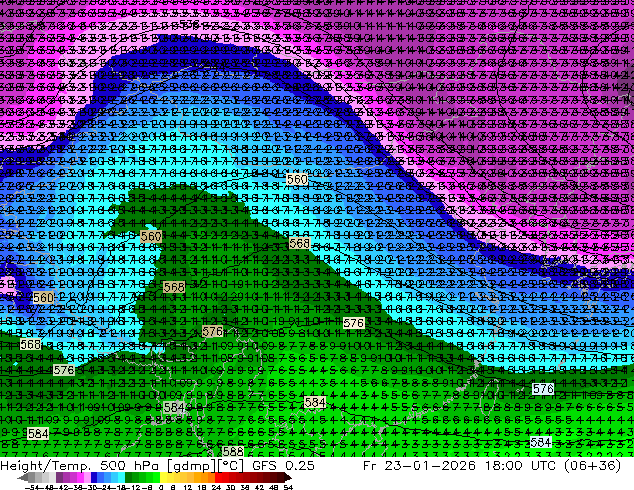Click the '[°C]' unit text

[231, 466]
